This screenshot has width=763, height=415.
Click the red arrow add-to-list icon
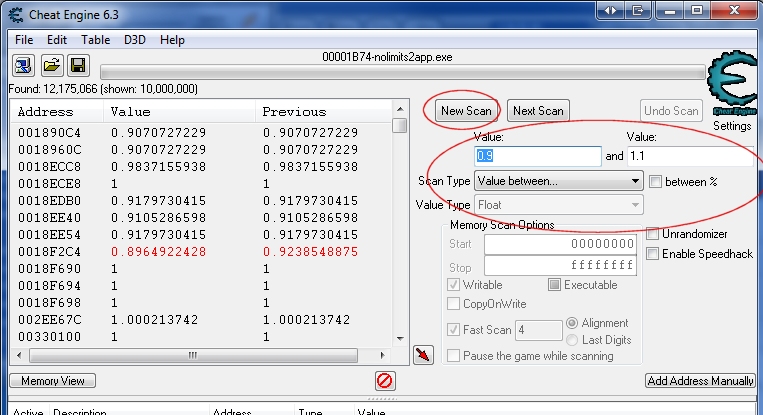click(423, 355)
